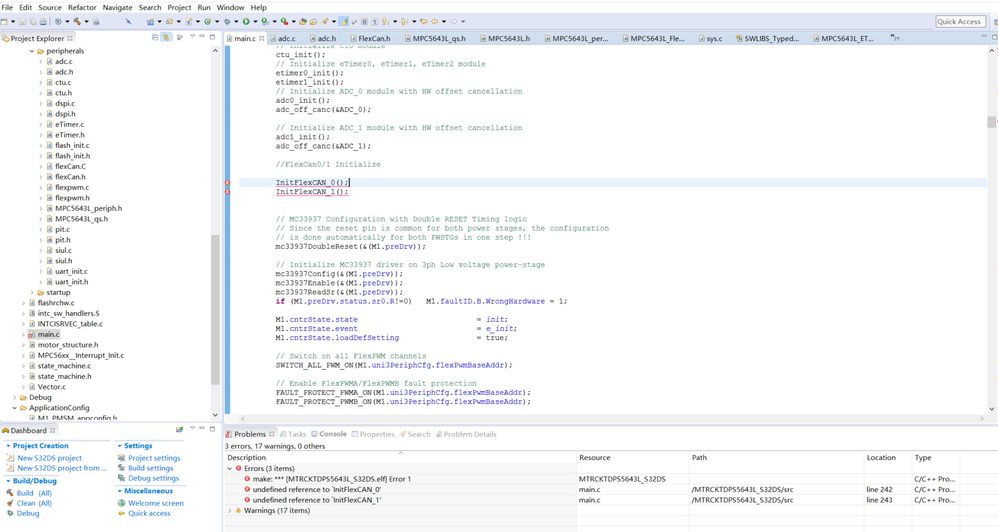
Task: Select flexCan.C in Project Explorer
Action: point(70,167)
